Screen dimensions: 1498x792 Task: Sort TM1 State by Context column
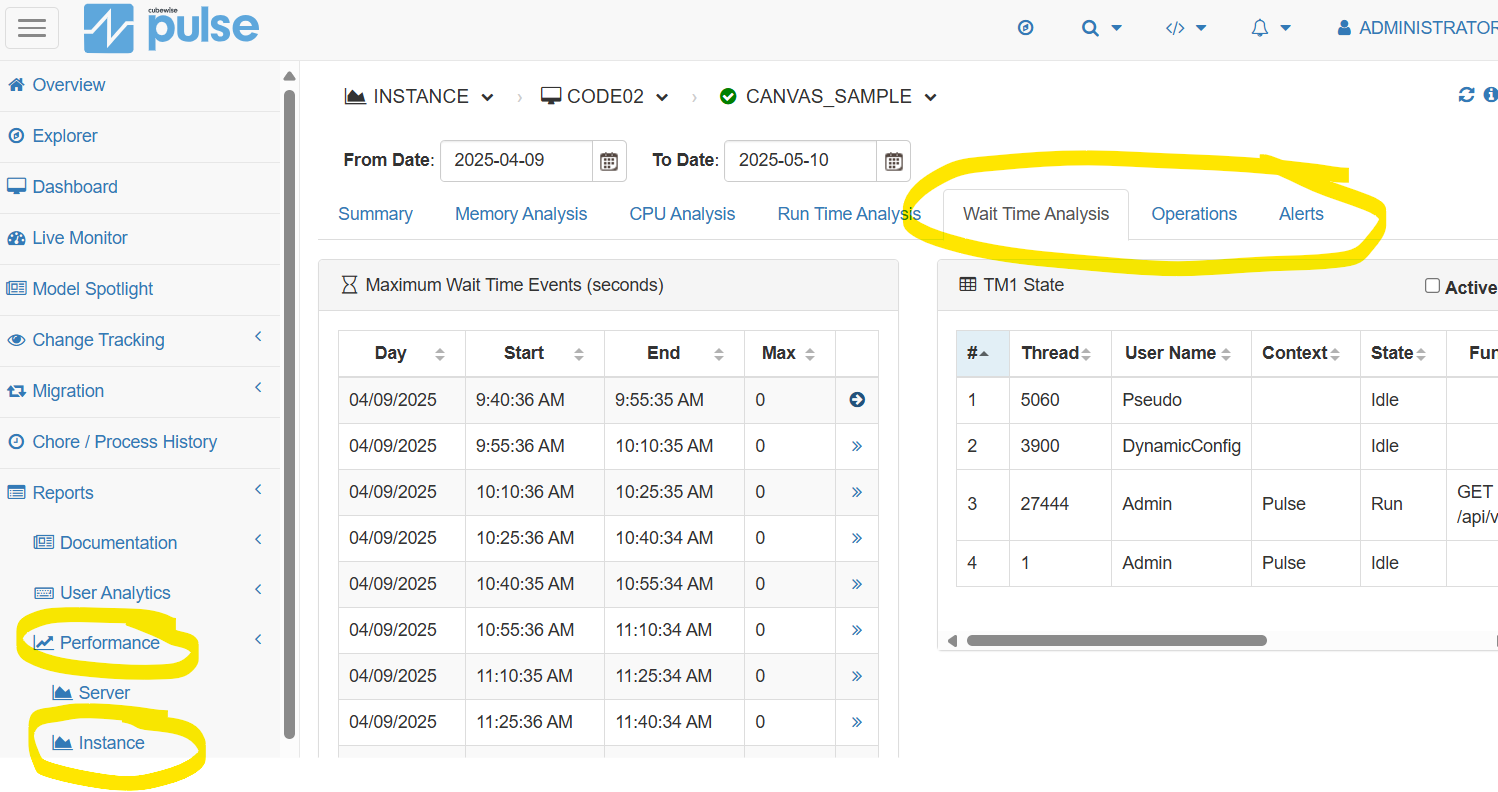(1305, 353)
